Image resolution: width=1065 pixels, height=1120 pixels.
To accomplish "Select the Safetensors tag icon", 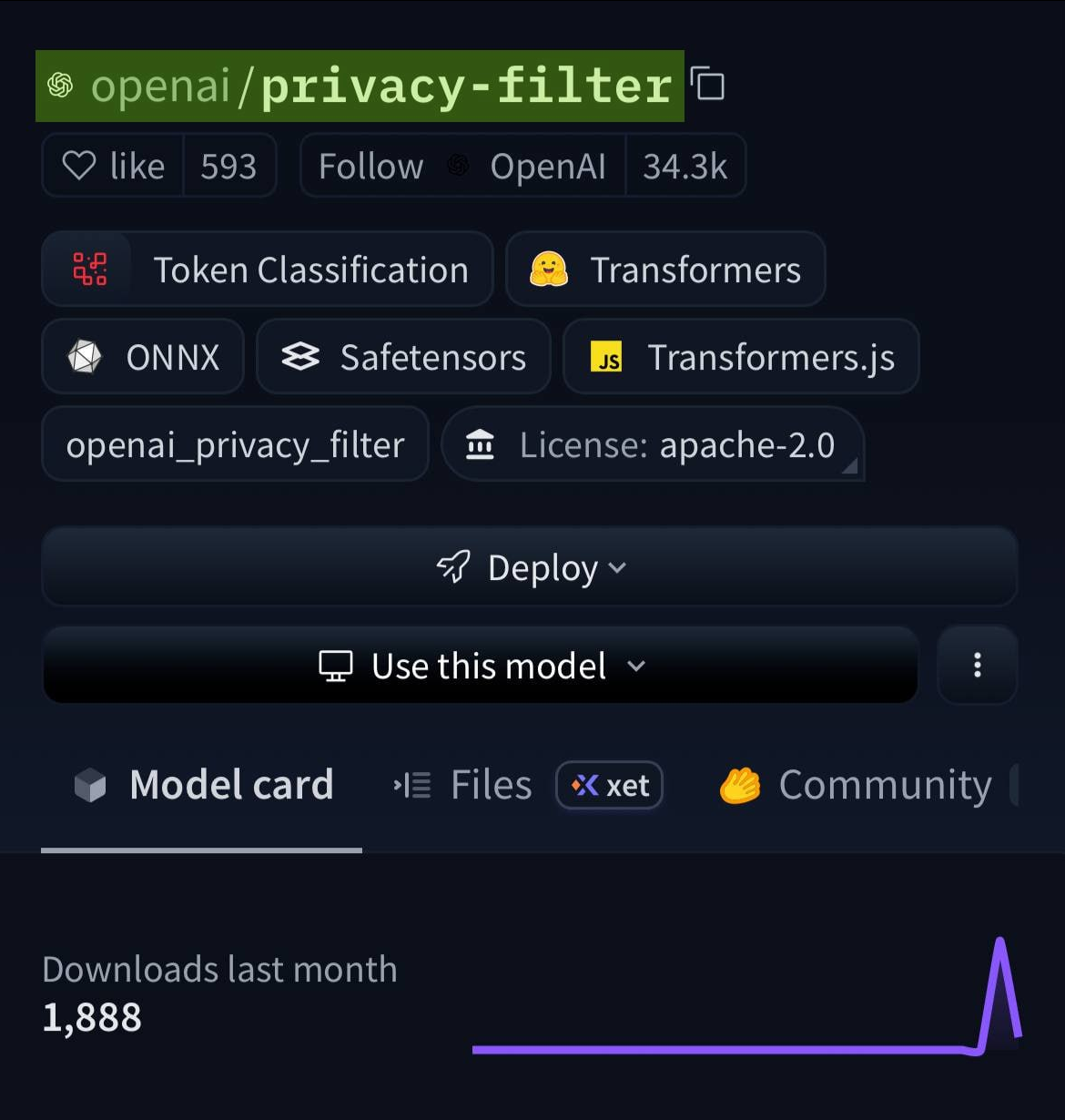I will click(301, 357).
